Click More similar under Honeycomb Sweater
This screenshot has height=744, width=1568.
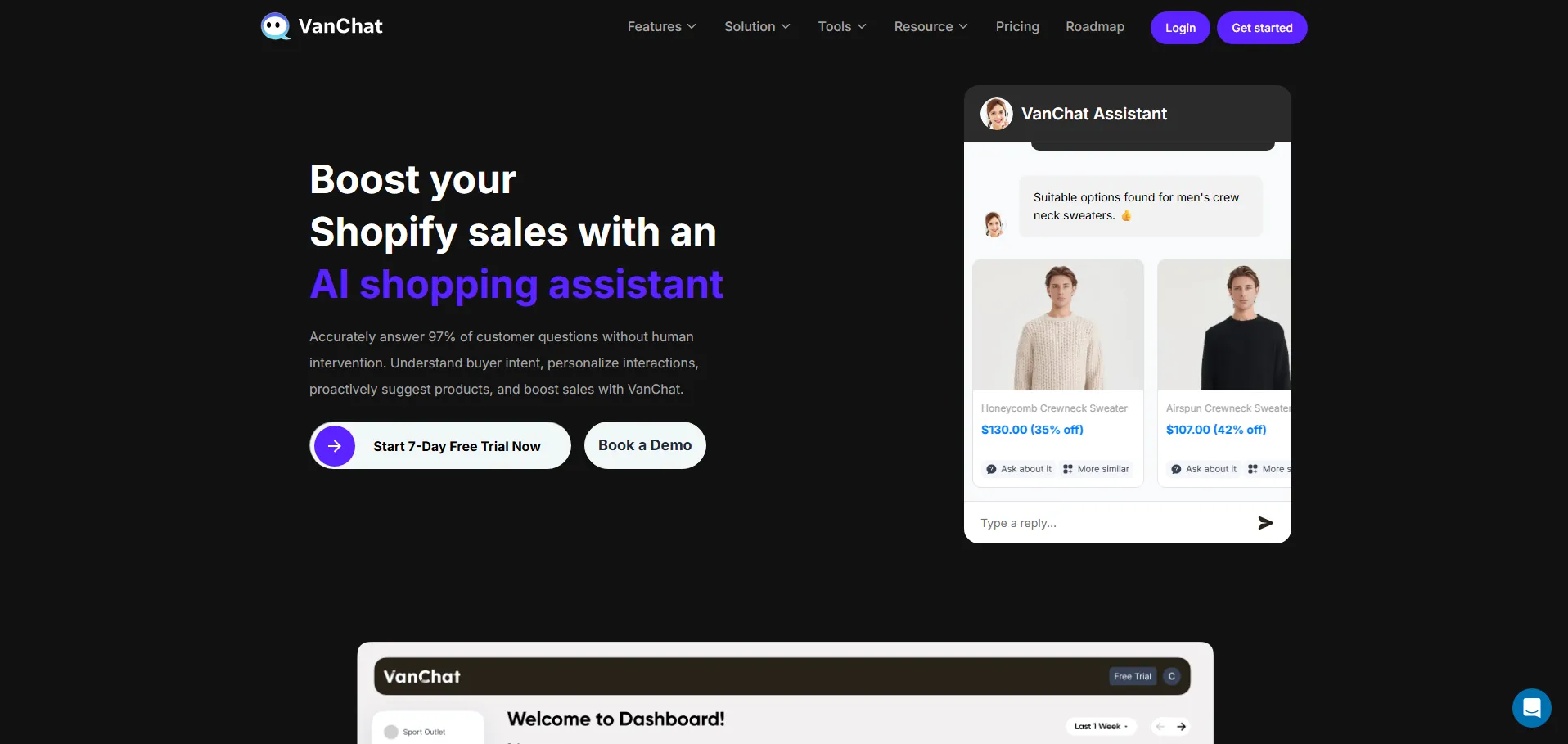pyautogui.click(x=1096, y=469)
